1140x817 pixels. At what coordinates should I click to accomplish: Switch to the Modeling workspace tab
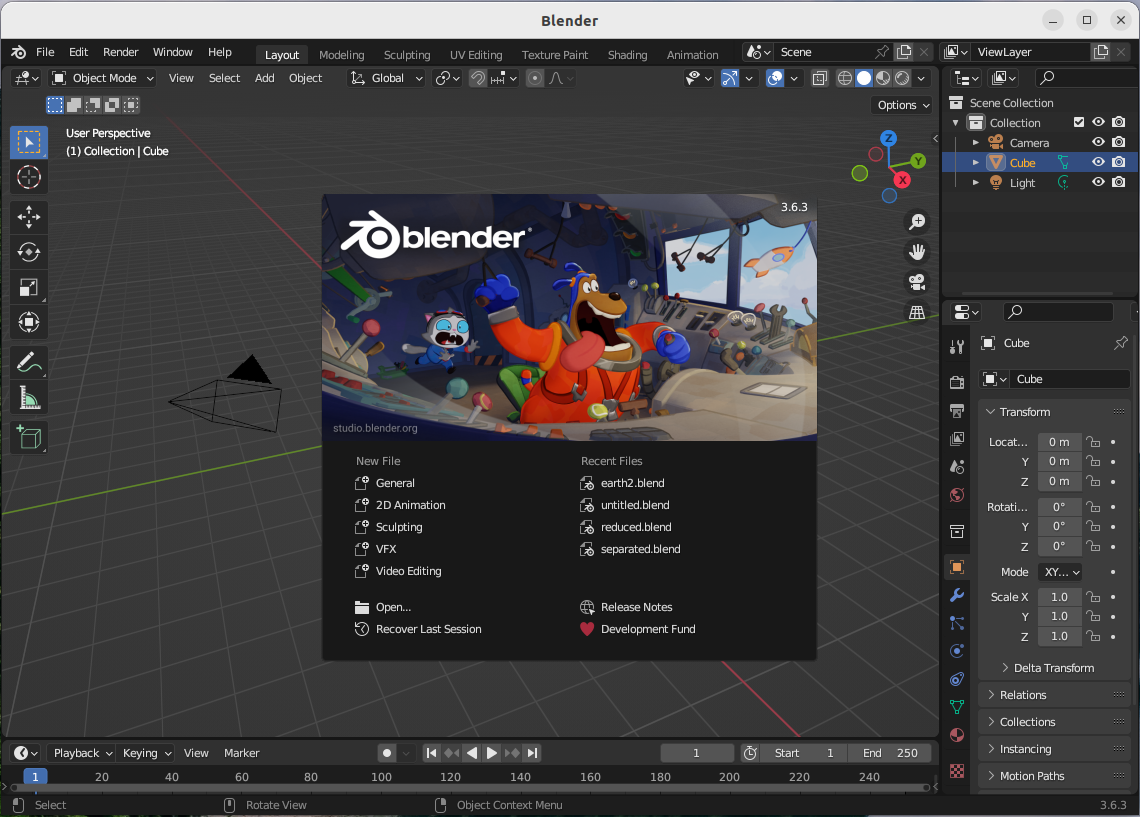pos(342,55)
